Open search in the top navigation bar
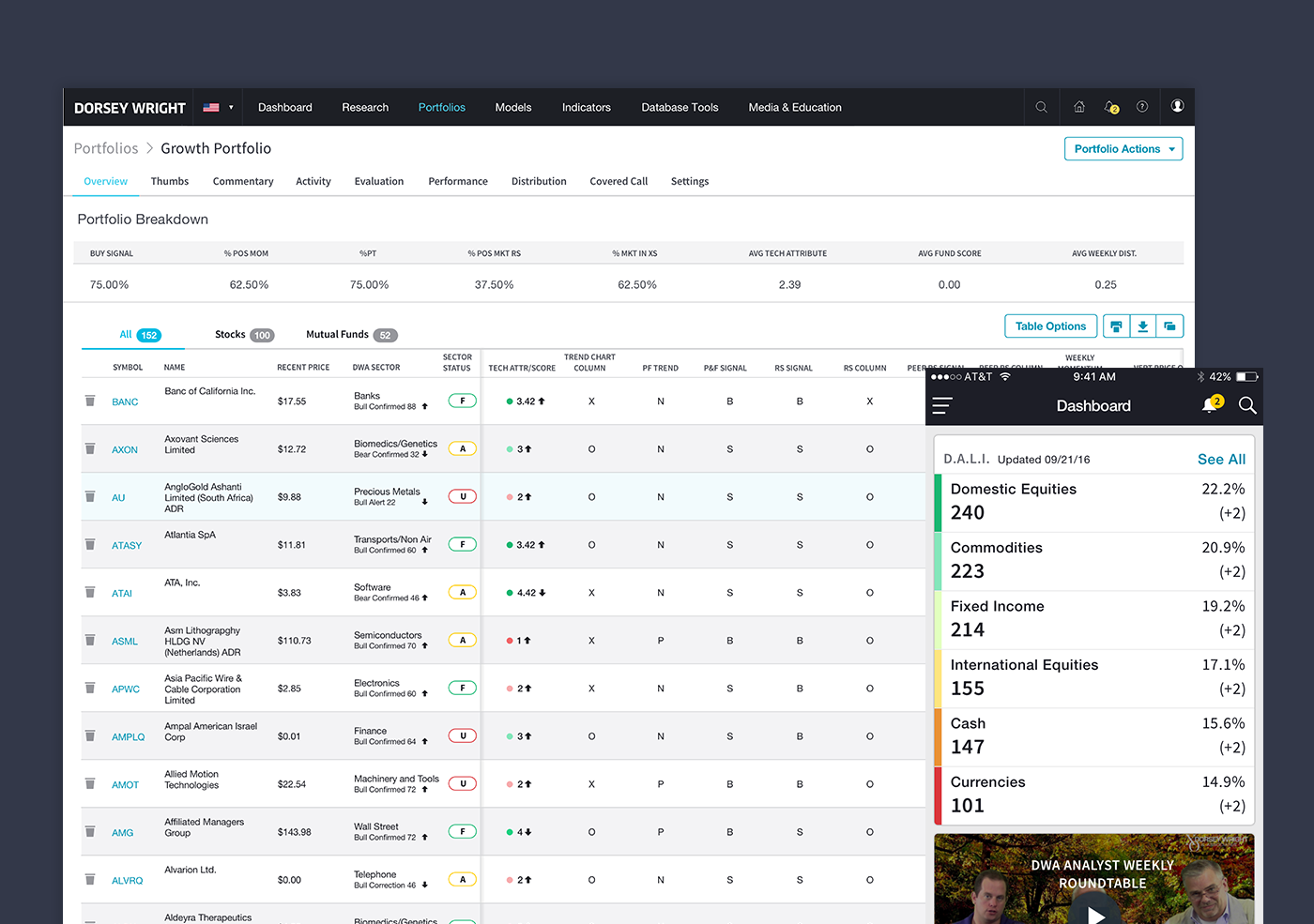Image resolution: width=1314 pixels, height=924 pixels. tap(1041, 107)
